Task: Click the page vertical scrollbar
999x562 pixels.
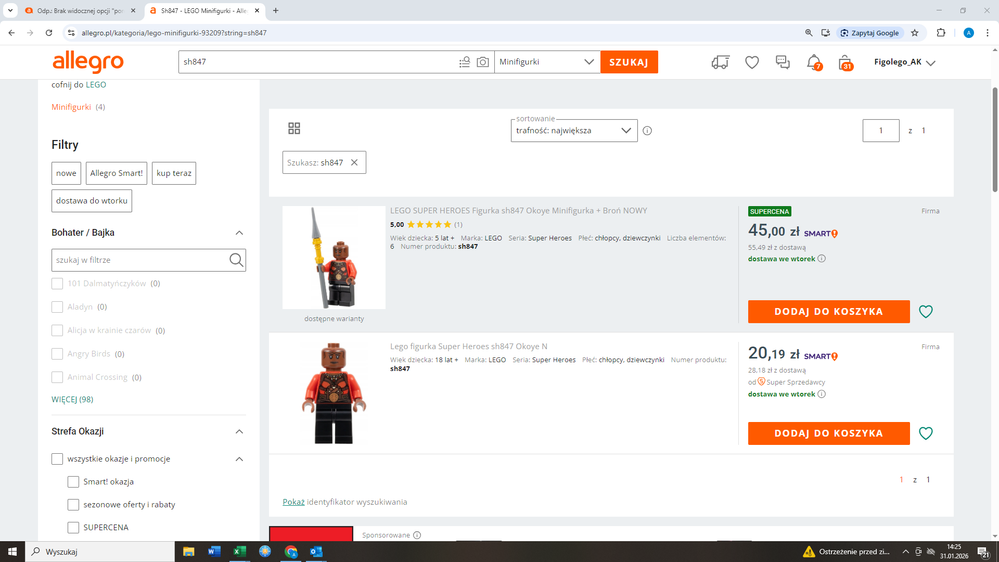Action: 995,140
